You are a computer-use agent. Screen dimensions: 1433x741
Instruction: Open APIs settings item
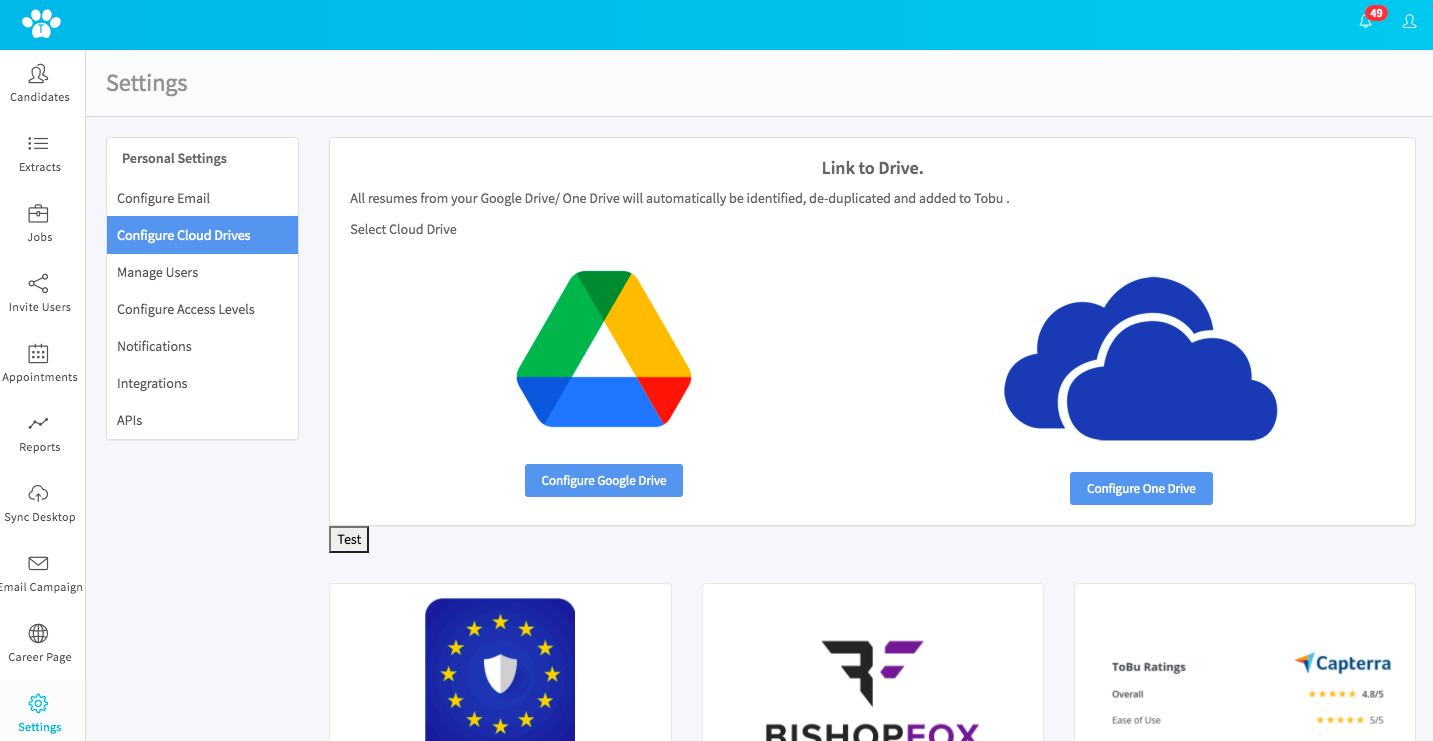(202, 420)
